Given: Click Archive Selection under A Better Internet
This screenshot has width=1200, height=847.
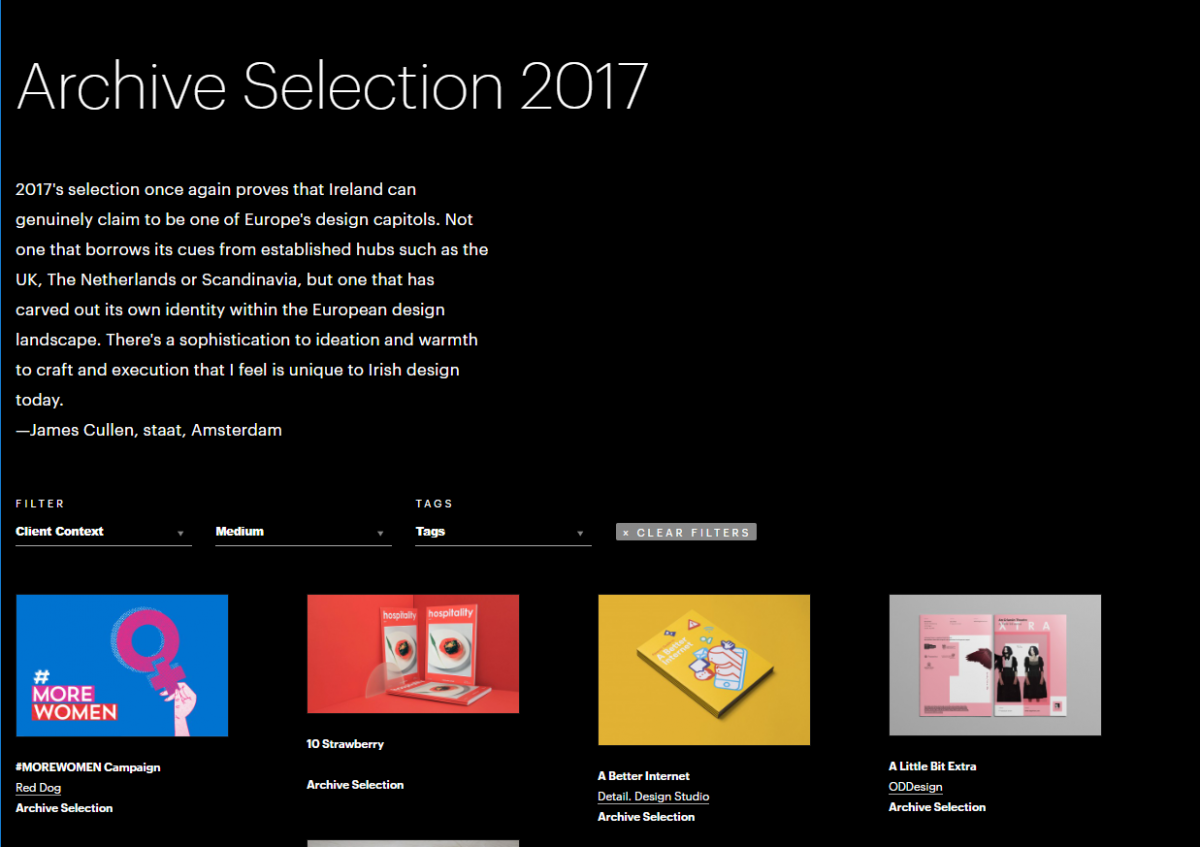Looking at the screenshot, I should 646,817.
